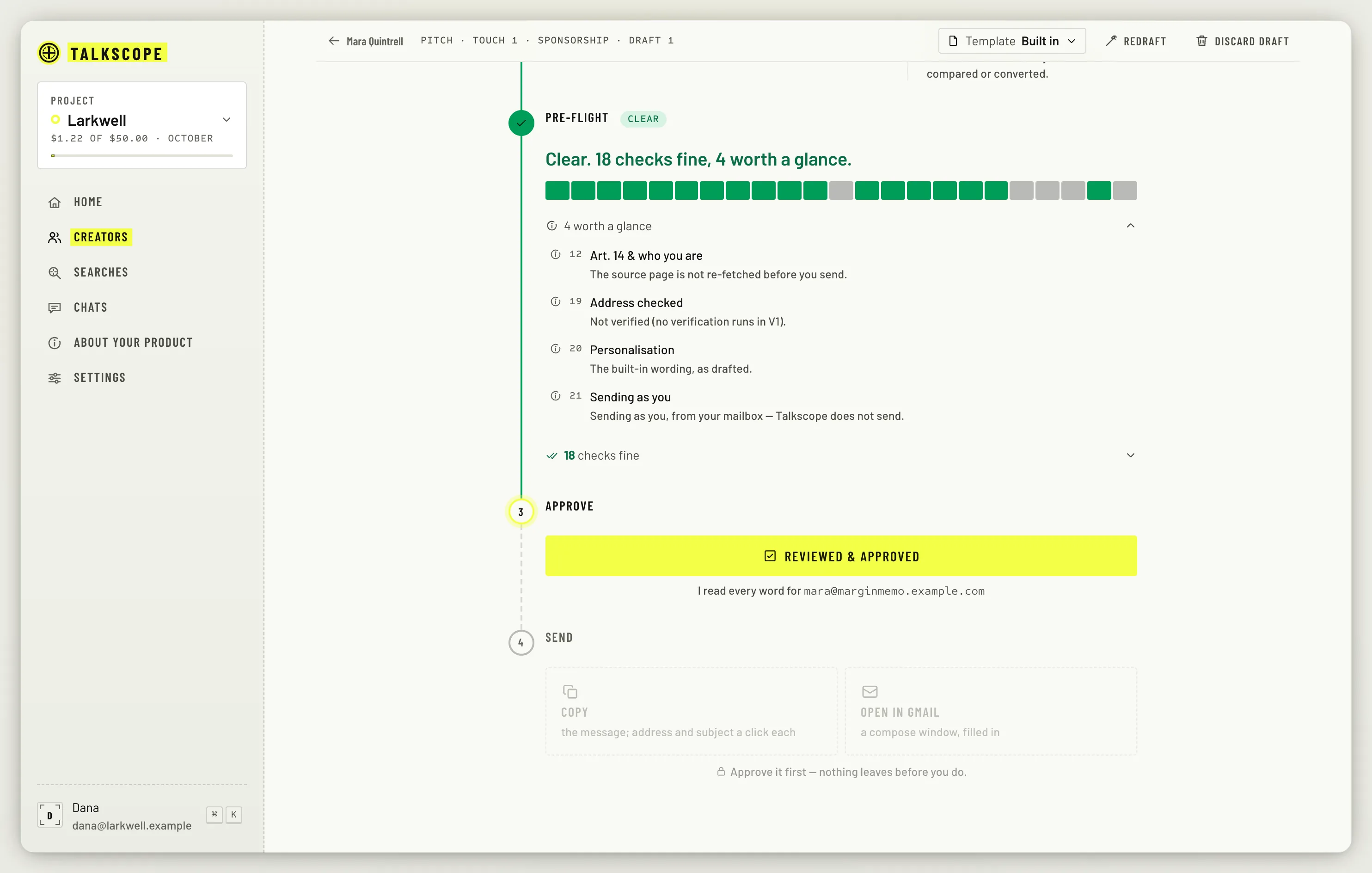Discard the current draft
Viewport: 1372px width, 873px height.
coord(1243,41)
